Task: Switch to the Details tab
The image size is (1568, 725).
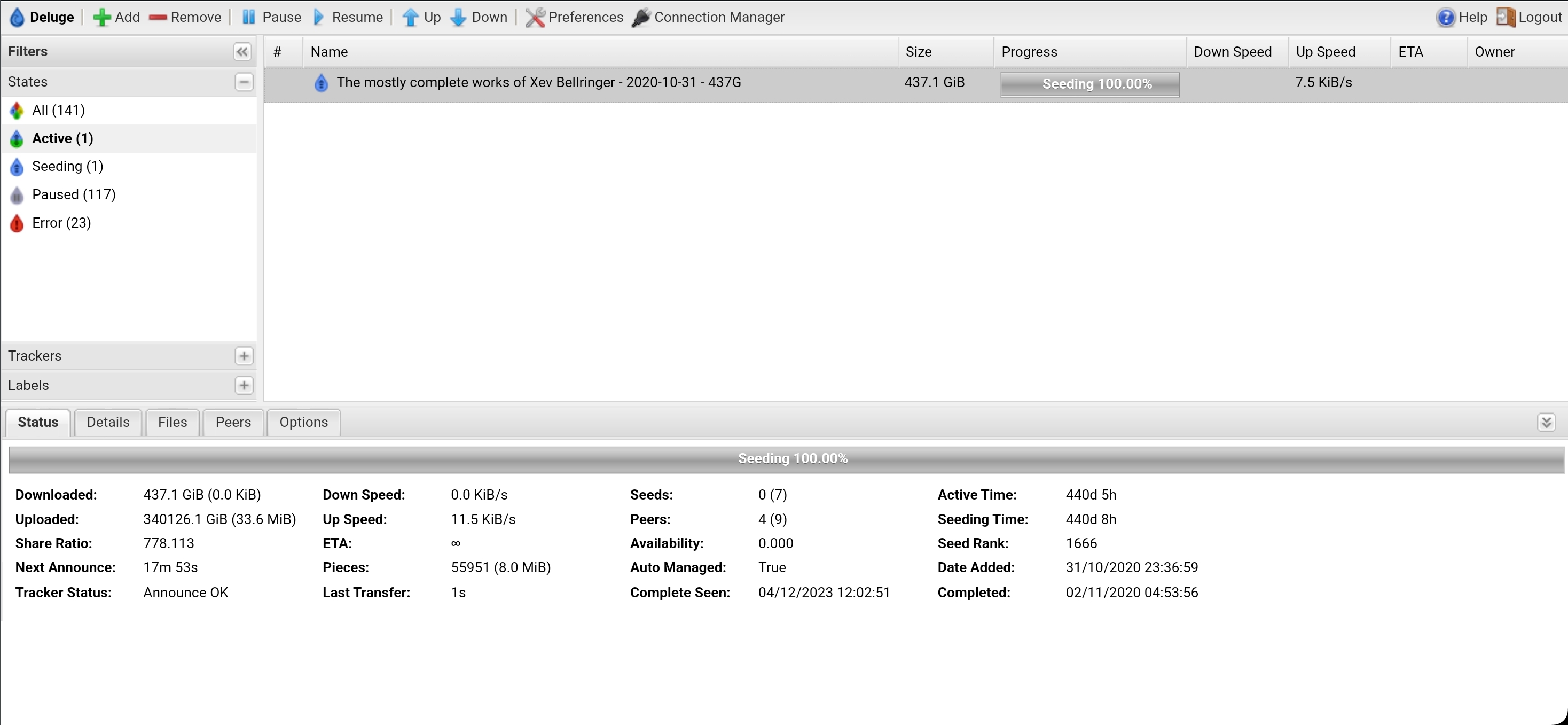Action: click(x=108, y=423)
